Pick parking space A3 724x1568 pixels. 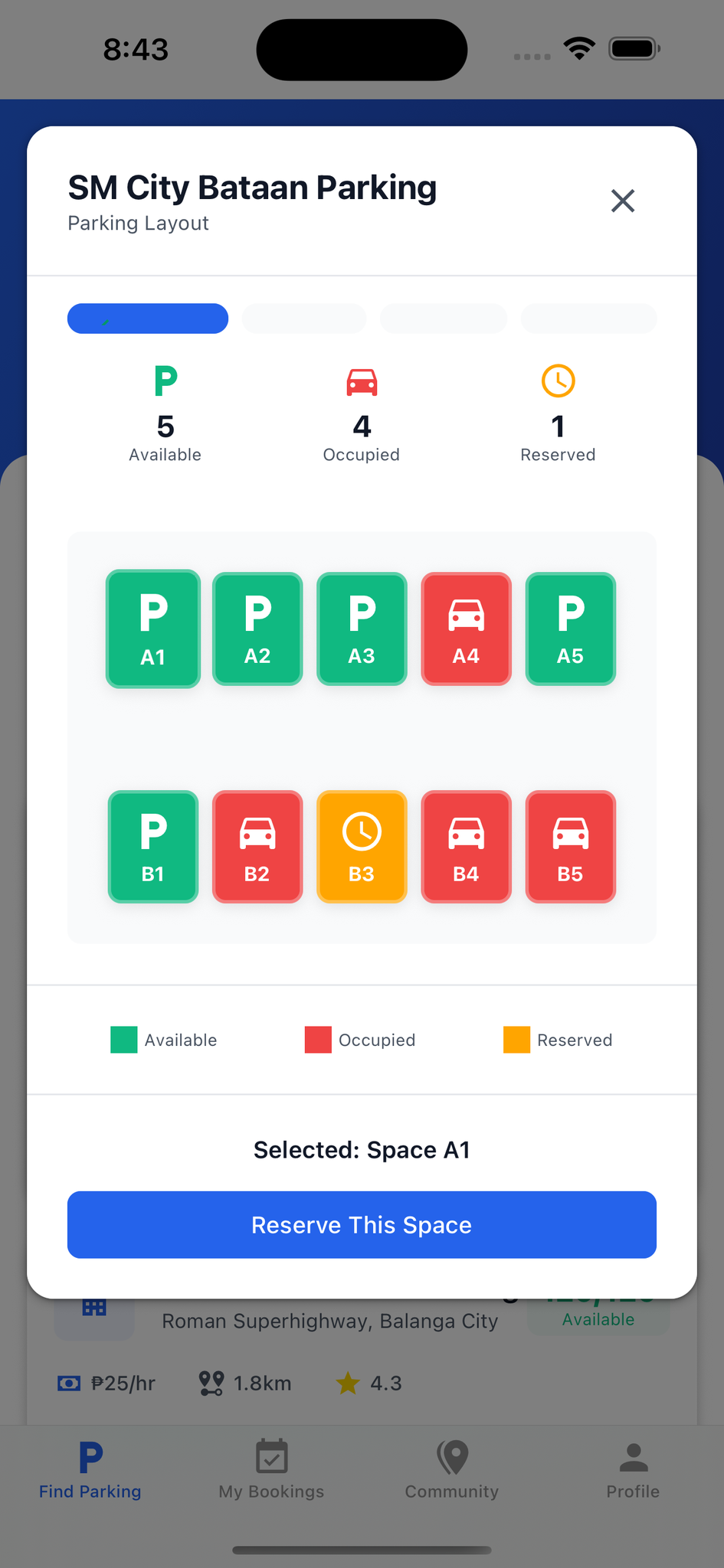point(362,629)
